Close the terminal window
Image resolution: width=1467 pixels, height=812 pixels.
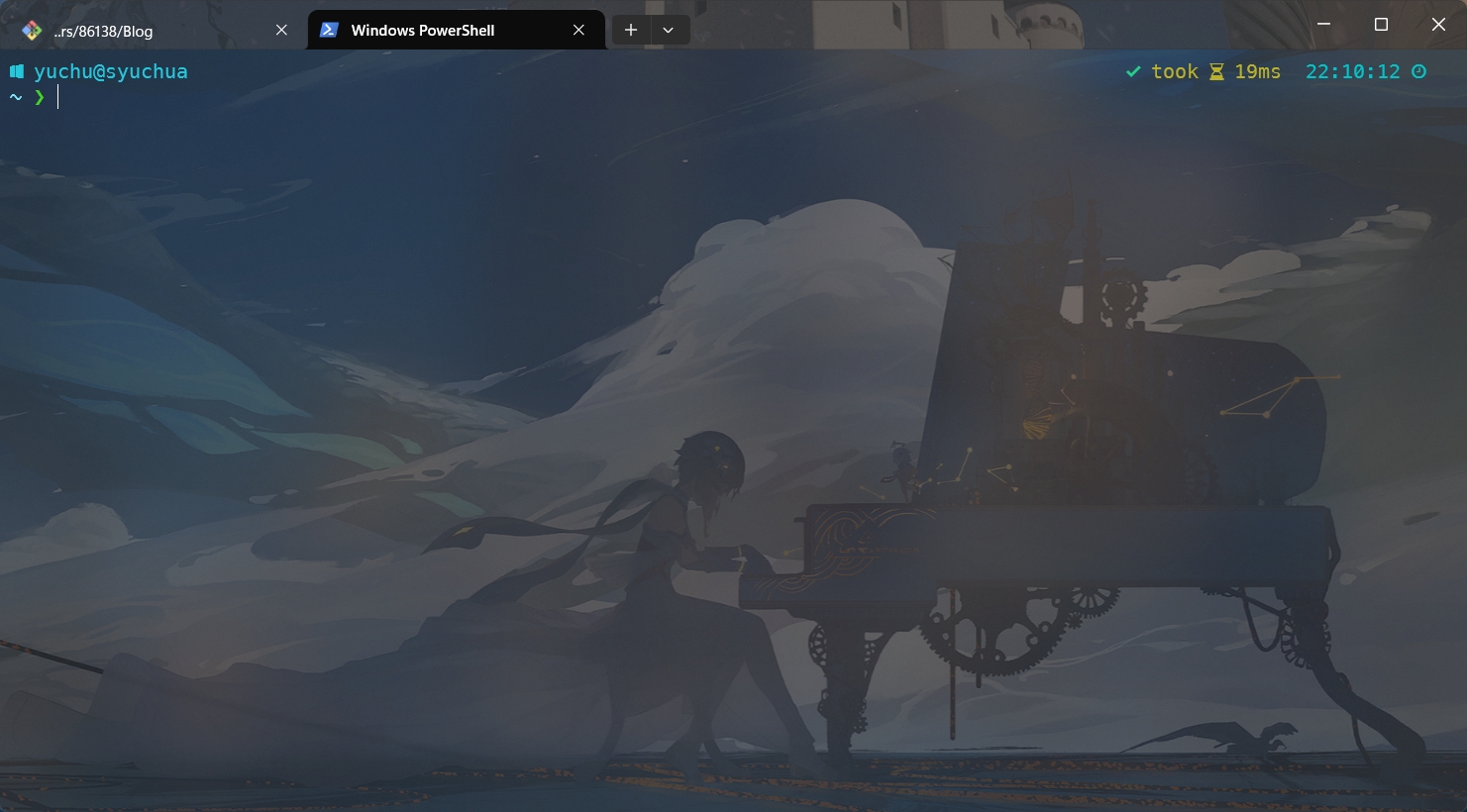coord(1438,25)
